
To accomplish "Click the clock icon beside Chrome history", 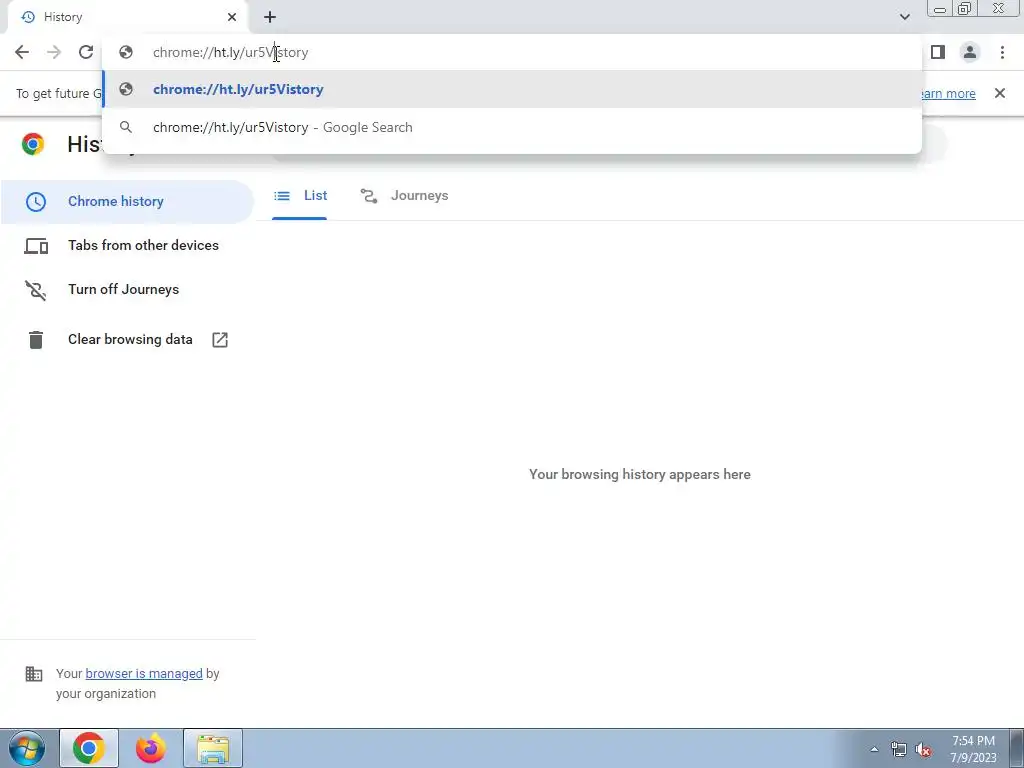I will pyautogui.click(x=36, y=201).
